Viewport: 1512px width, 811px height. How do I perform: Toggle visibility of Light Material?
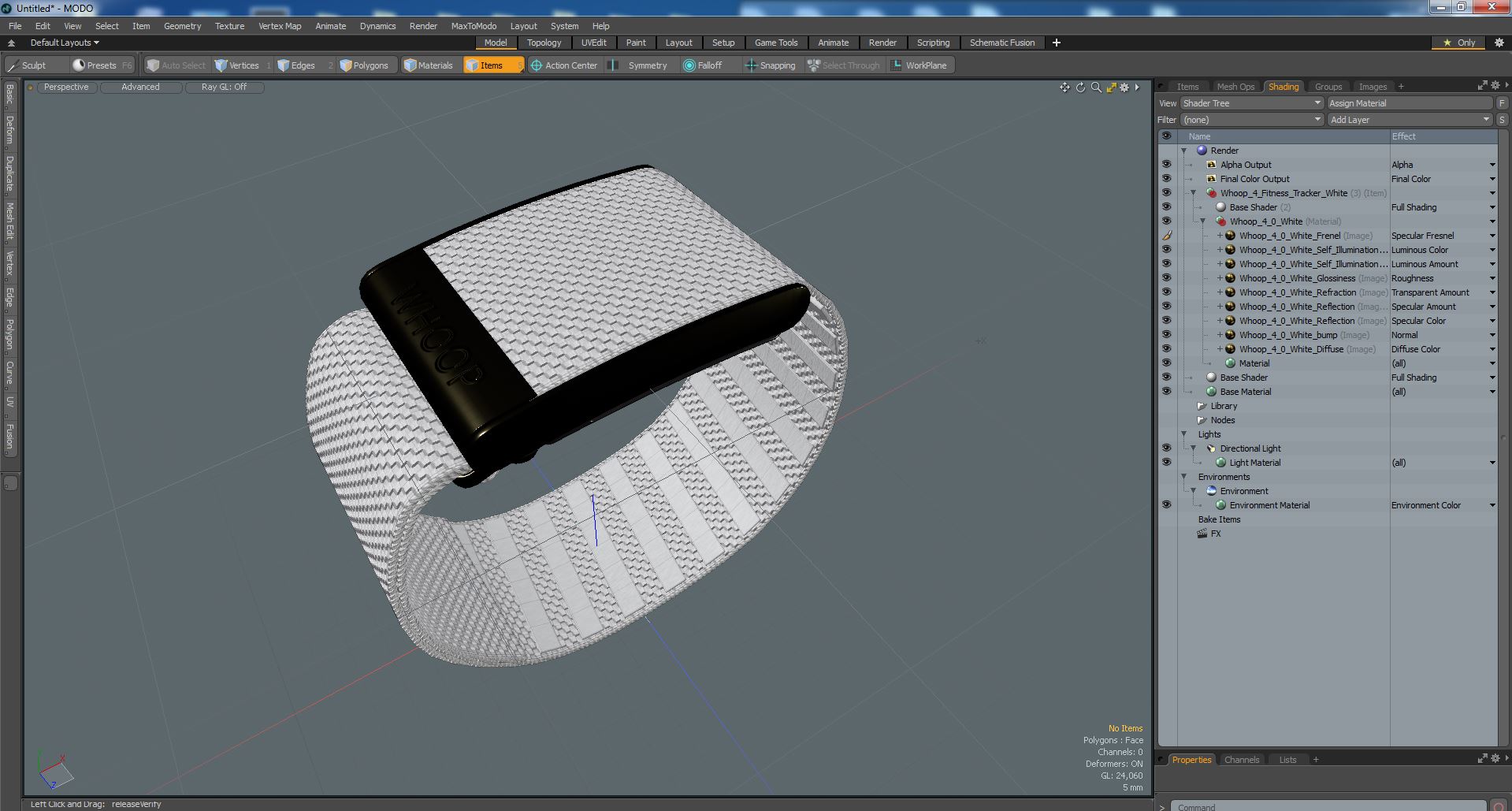click(1166, 463)
